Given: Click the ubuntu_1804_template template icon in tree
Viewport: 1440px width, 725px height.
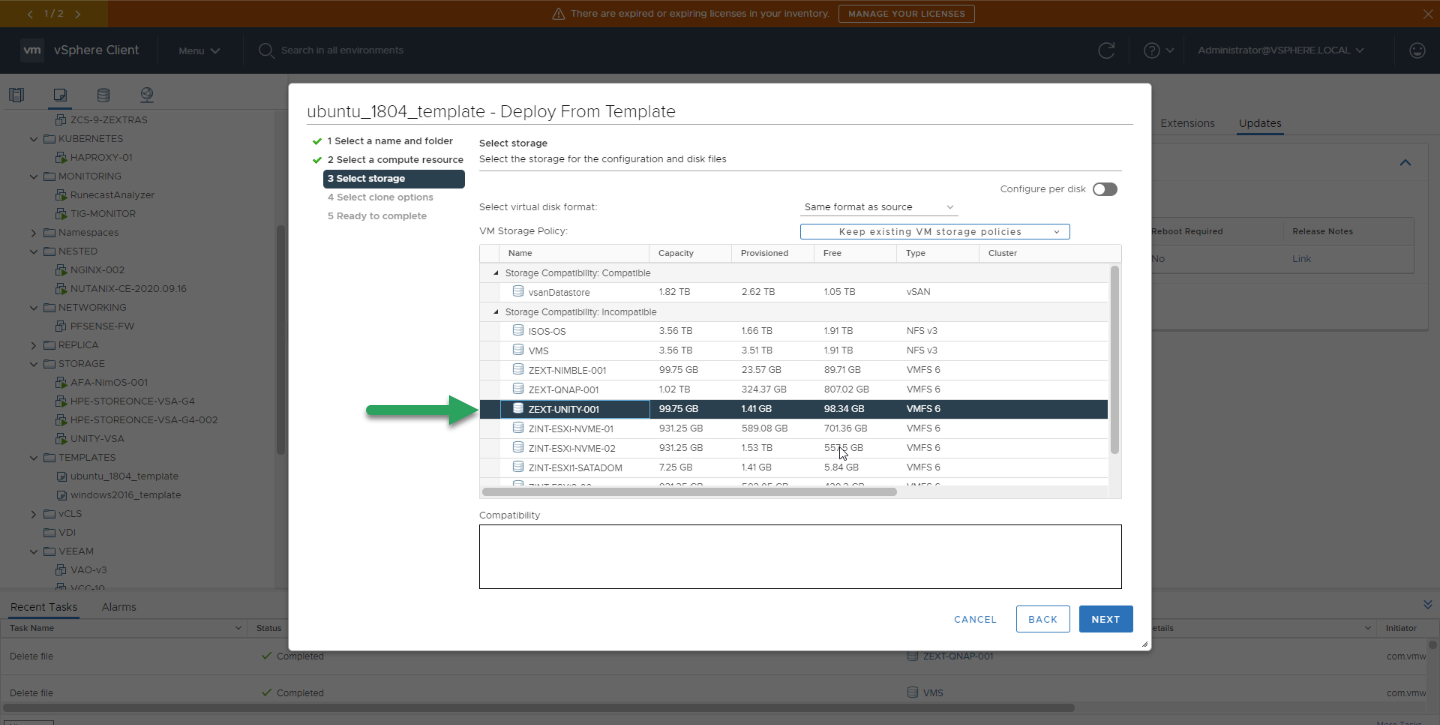Looking at the screenshot, I should pyautogui.click(x=62, y=476).
